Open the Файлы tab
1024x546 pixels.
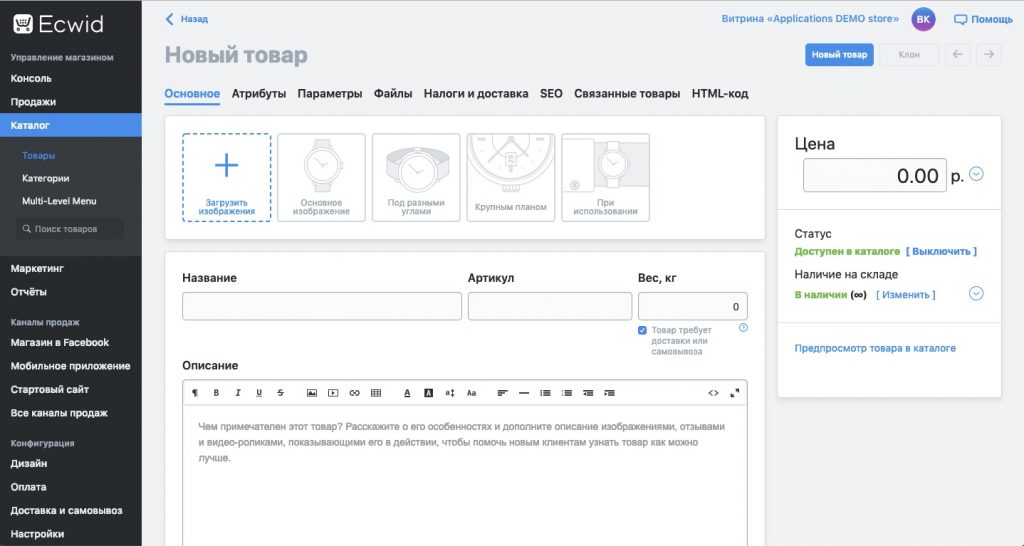[x=393, y=93]
